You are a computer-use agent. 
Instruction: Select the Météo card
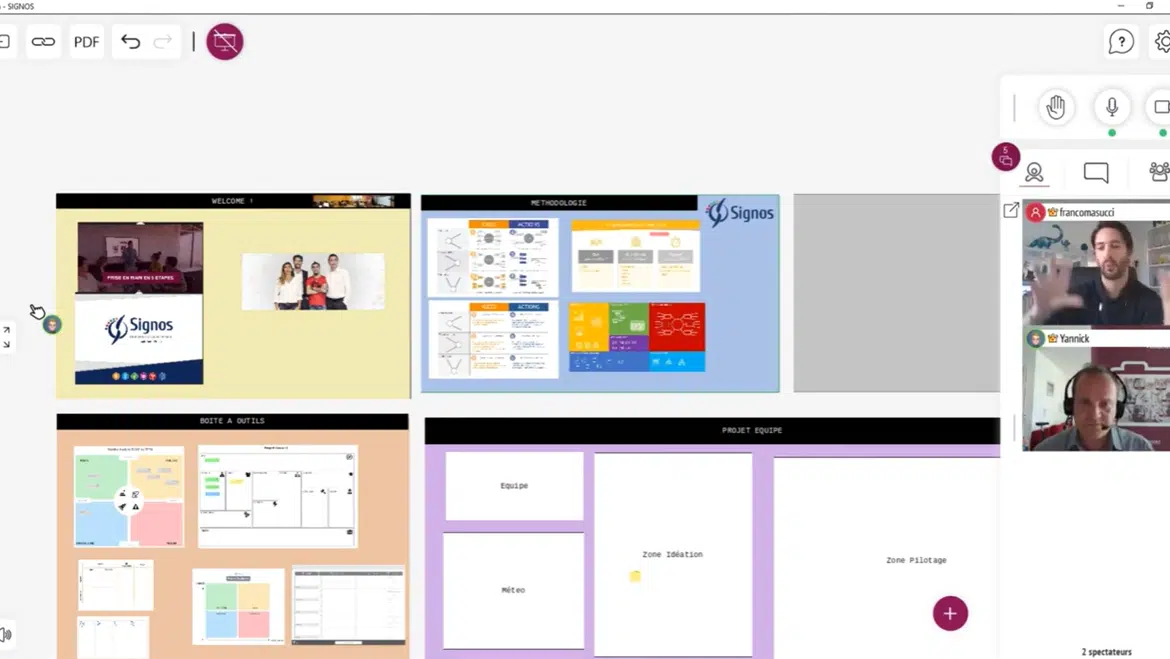[x=513, y=590]
